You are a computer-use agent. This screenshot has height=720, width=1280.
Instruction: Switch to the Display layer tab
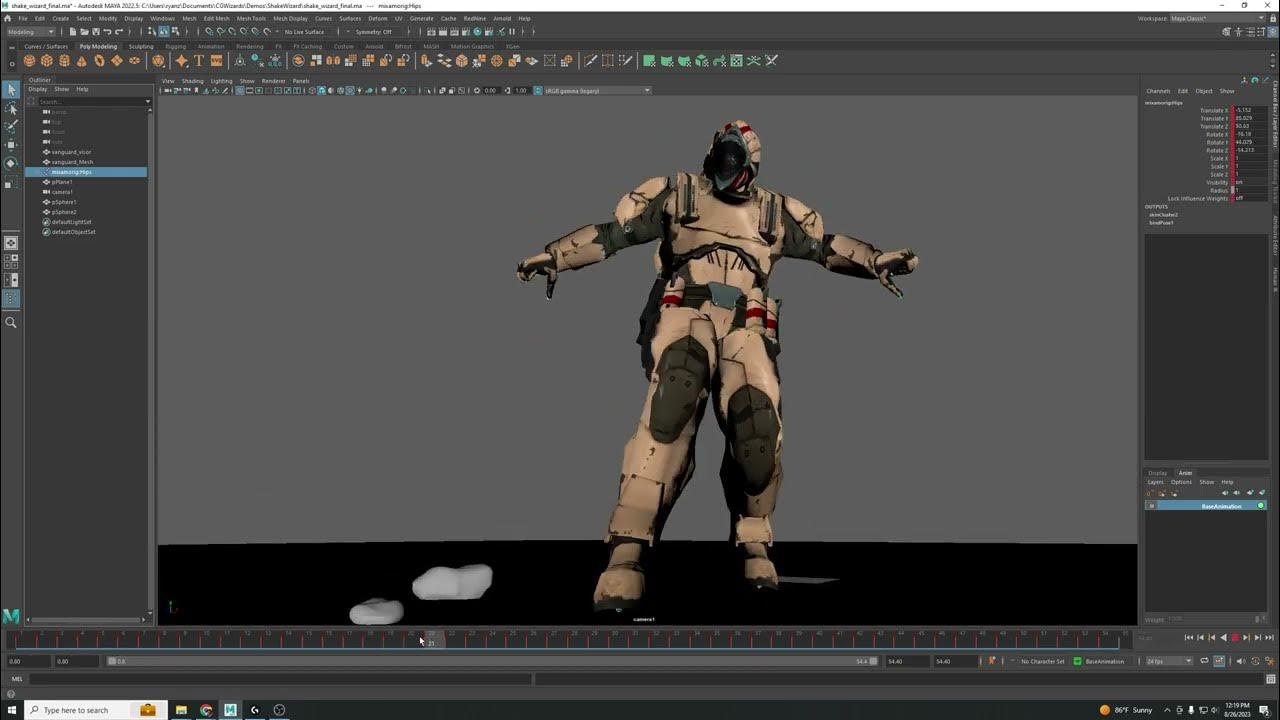pos(1157,473)
